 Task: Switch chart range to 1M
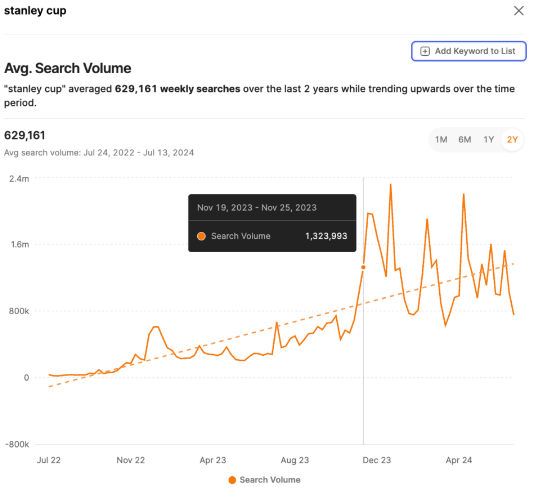tap(441, 140)
